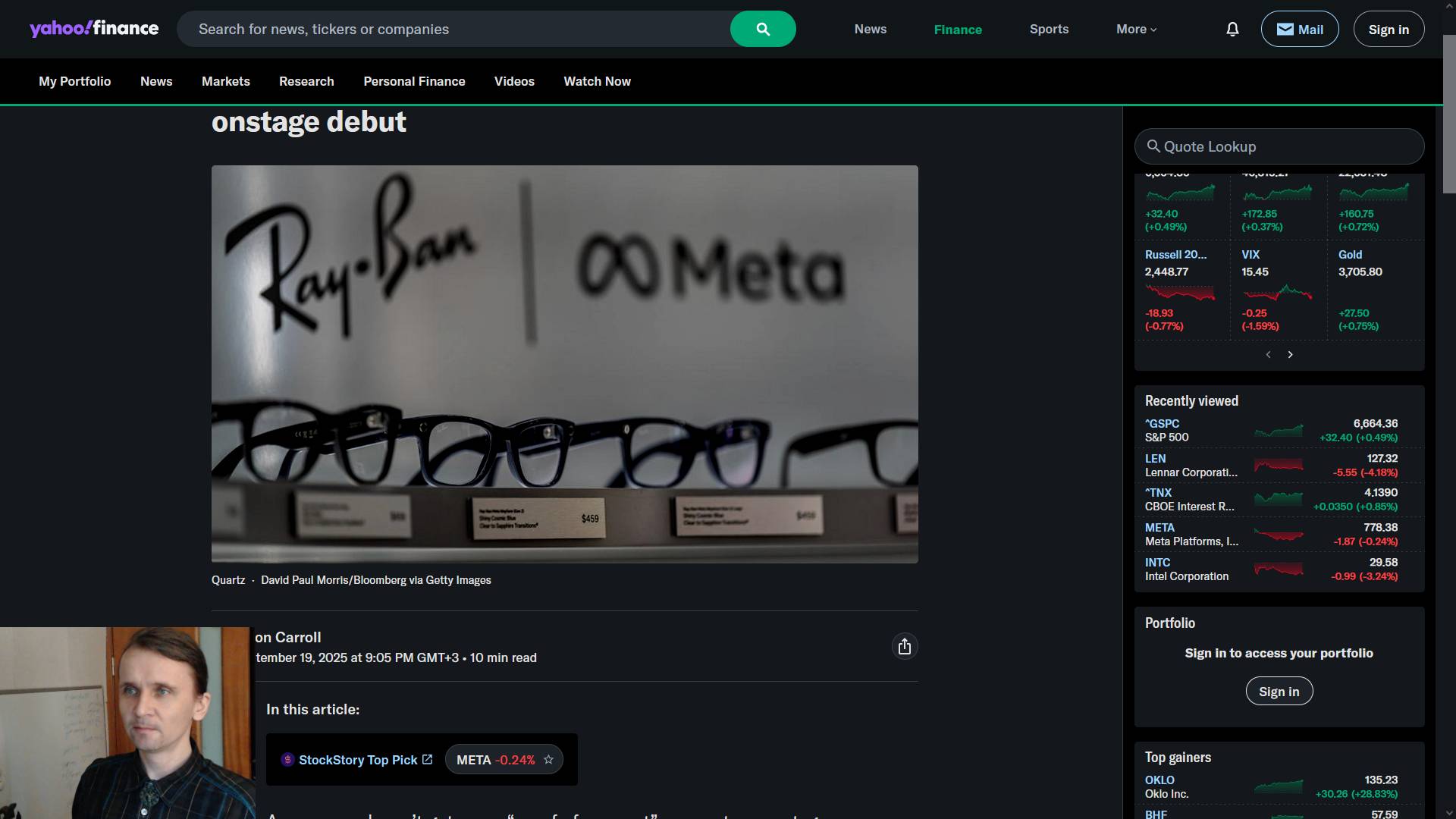
Task: Expand the More dropdown menu
Action: coord(1136,30)
